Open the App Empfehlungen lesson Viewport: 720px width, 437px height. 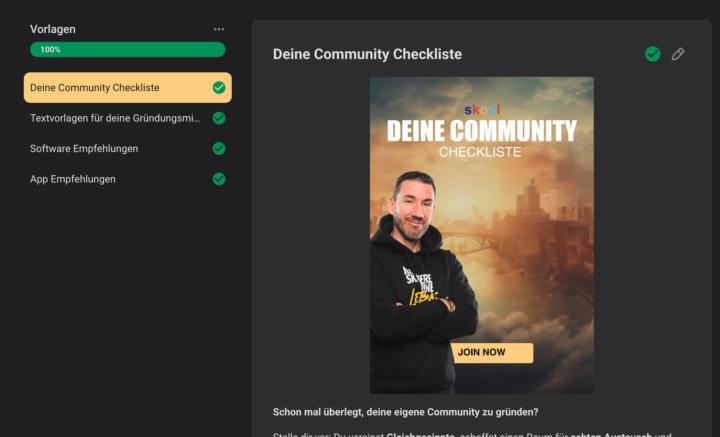tap(128, 179)
